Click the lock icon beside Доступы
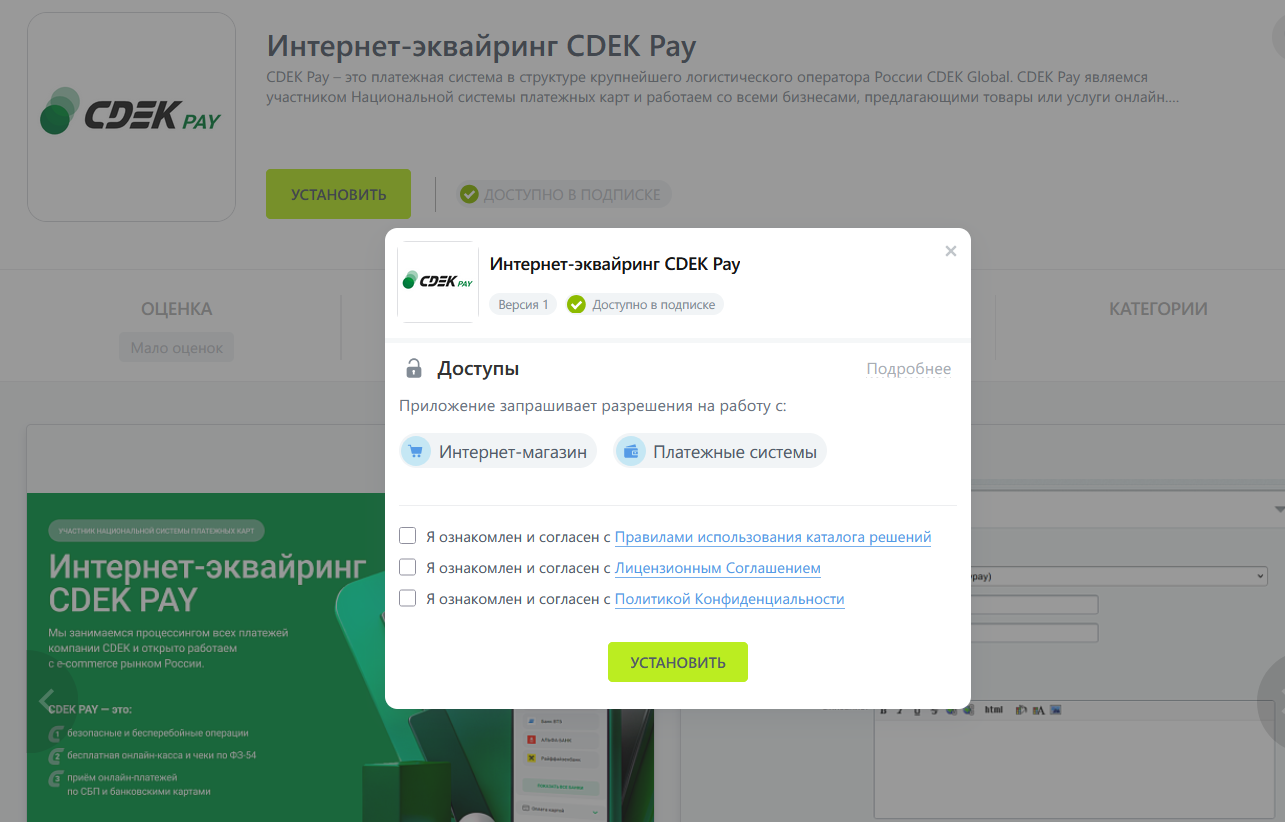Viewport: 1285px width, 822px height. [x=413, y=368]
